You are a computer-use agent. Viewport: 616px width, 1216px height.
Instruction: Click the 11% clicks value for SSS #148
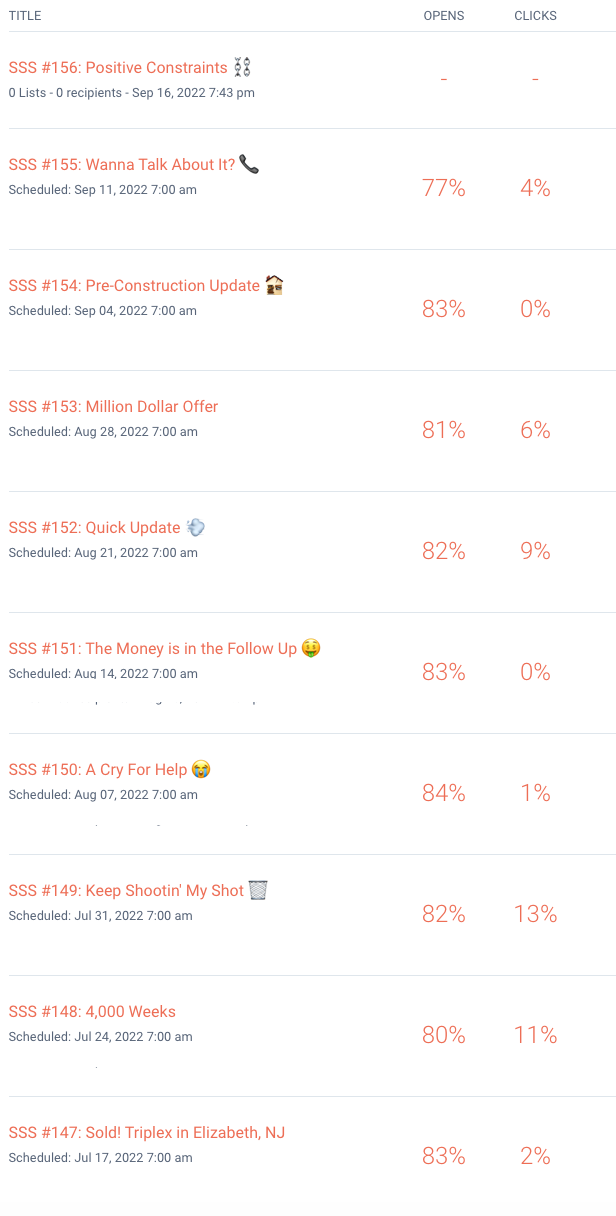coord(535,1035)
